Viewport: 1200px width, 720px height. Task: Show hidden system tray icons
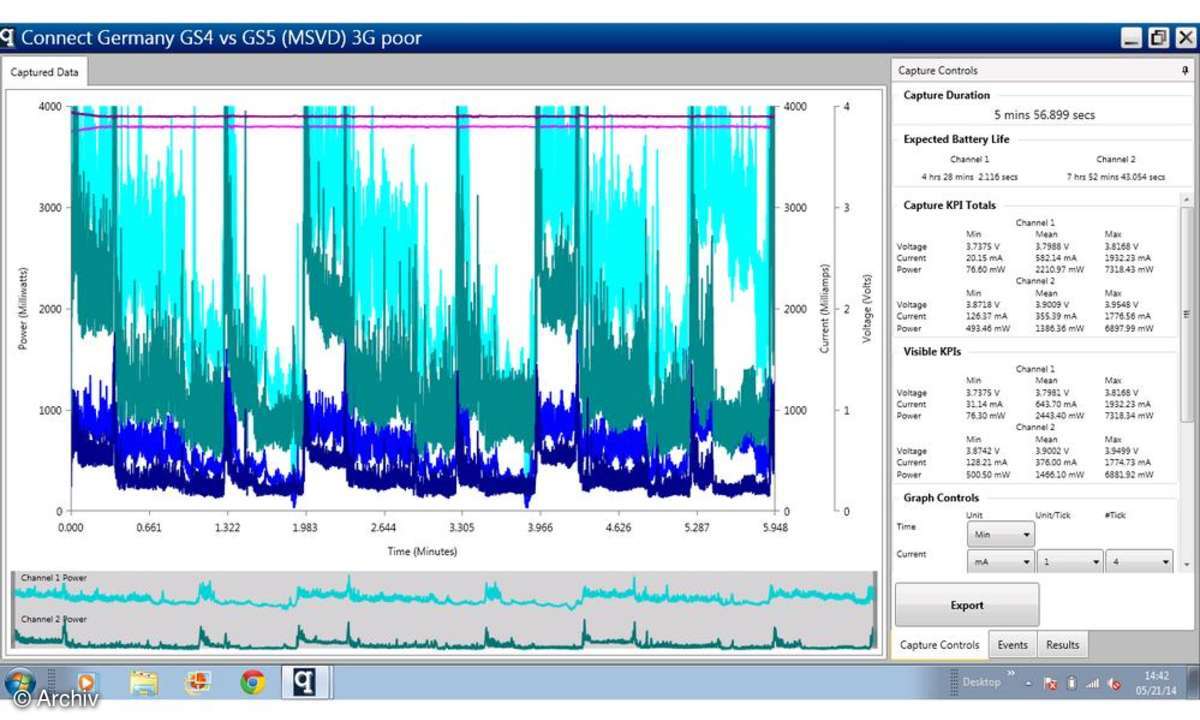click(1028, 683)
